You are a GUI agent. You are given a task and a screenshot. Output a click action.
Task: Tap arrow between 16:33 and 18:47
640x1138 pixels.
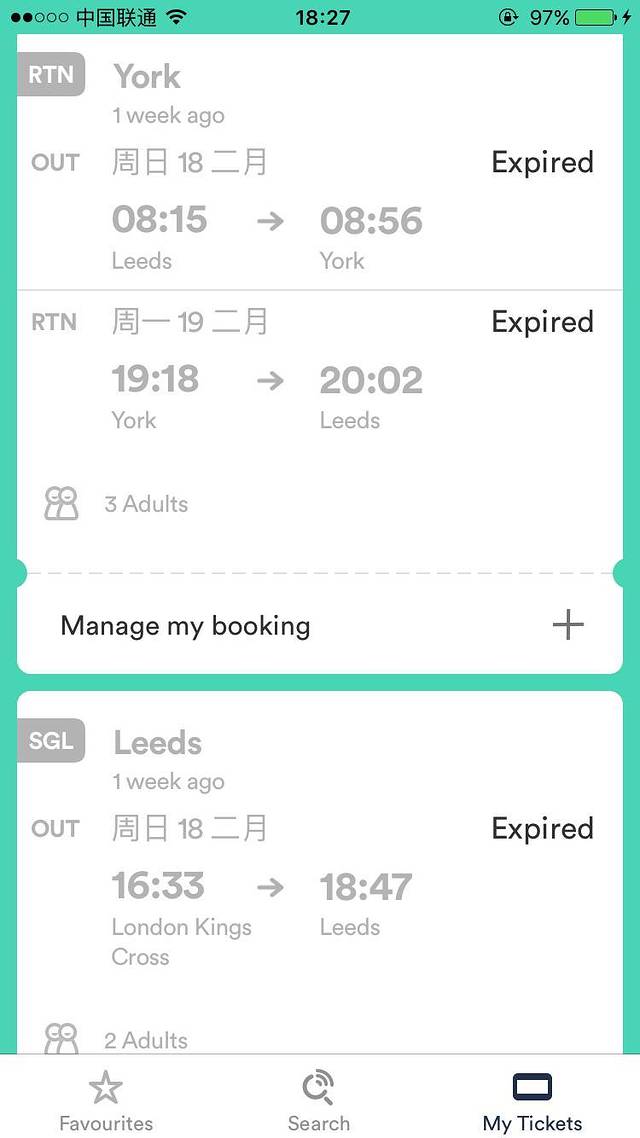(x=270, y=887)
